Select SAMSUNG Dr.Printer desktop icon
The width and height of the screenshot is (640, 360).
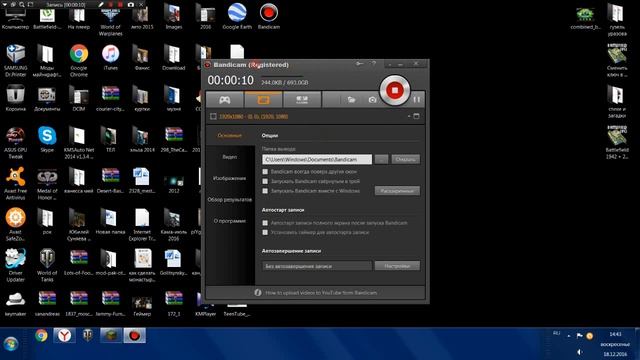(x=16, y=60)
